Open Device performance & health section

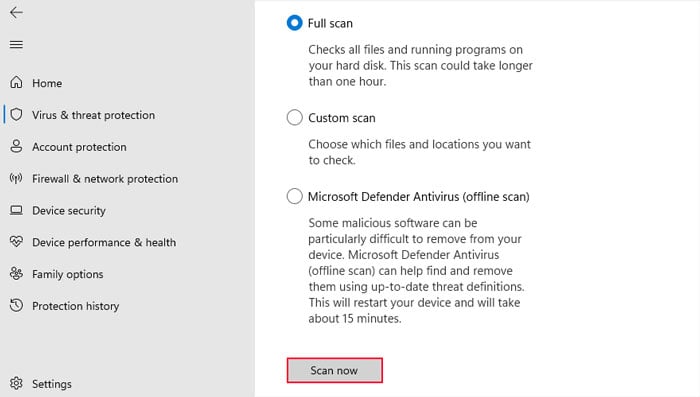click(x=104, y=242)
